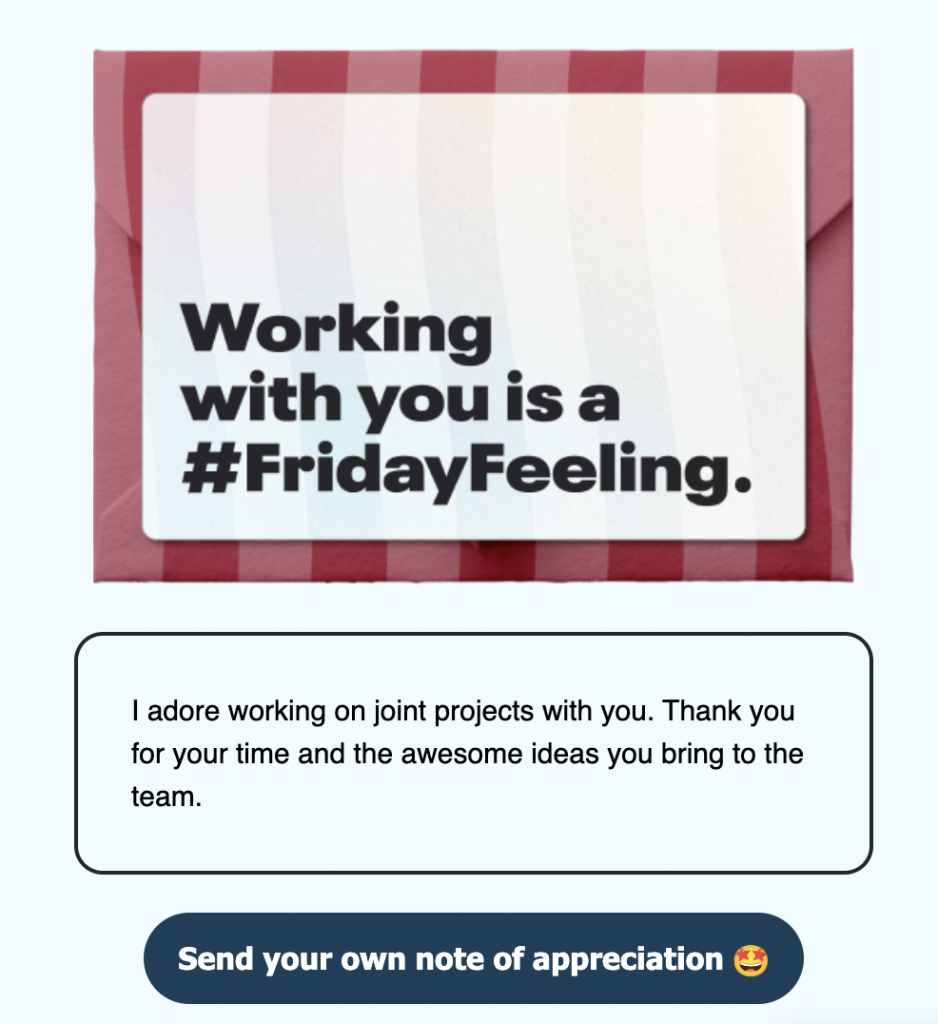Click the striped envelope's top edge
This screenshot has width=938, height=1024.
pyautogui.click(x=473, y=71)
